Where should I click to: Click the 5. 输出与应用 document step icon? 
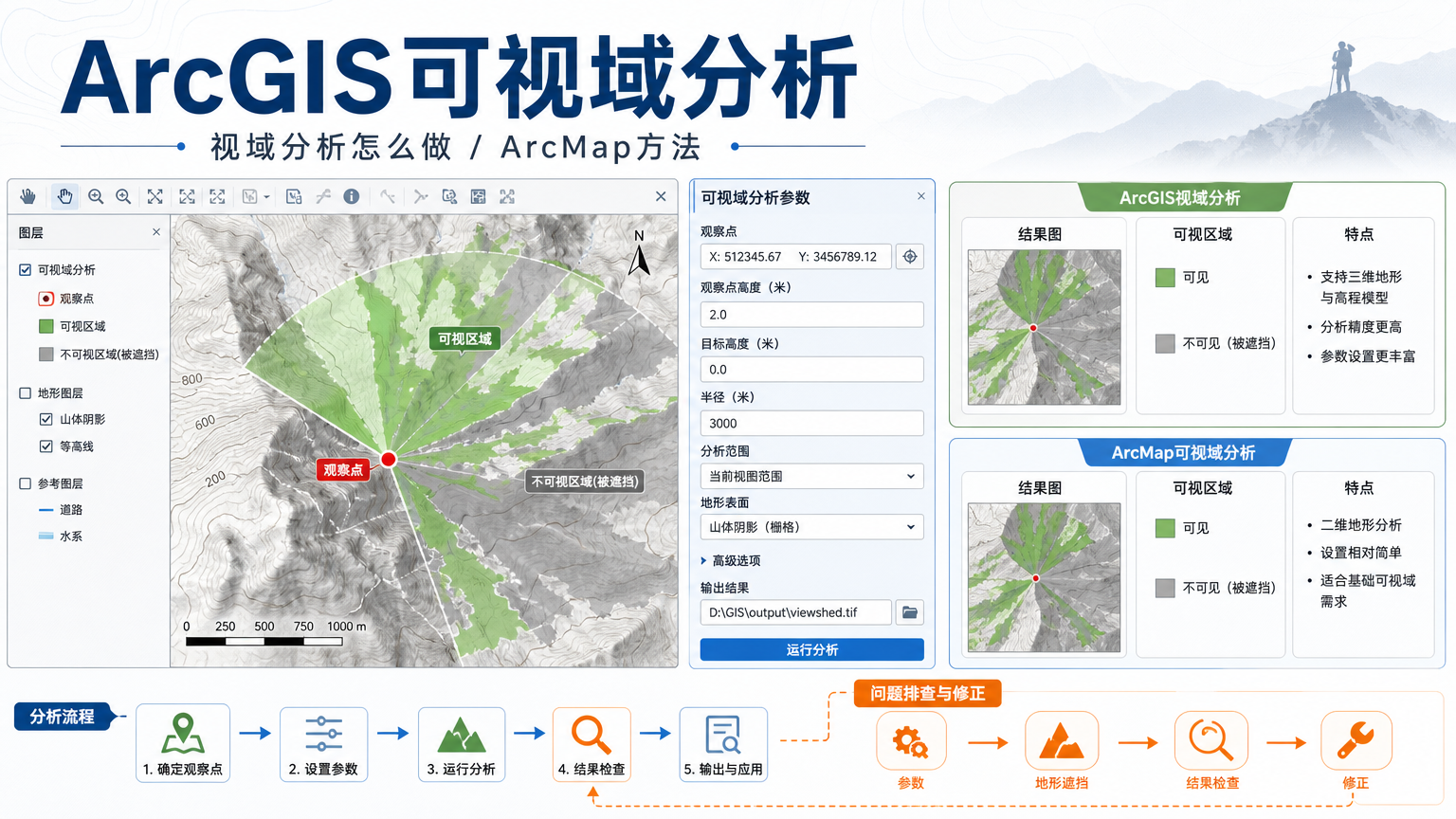click(x=723, y=734)
